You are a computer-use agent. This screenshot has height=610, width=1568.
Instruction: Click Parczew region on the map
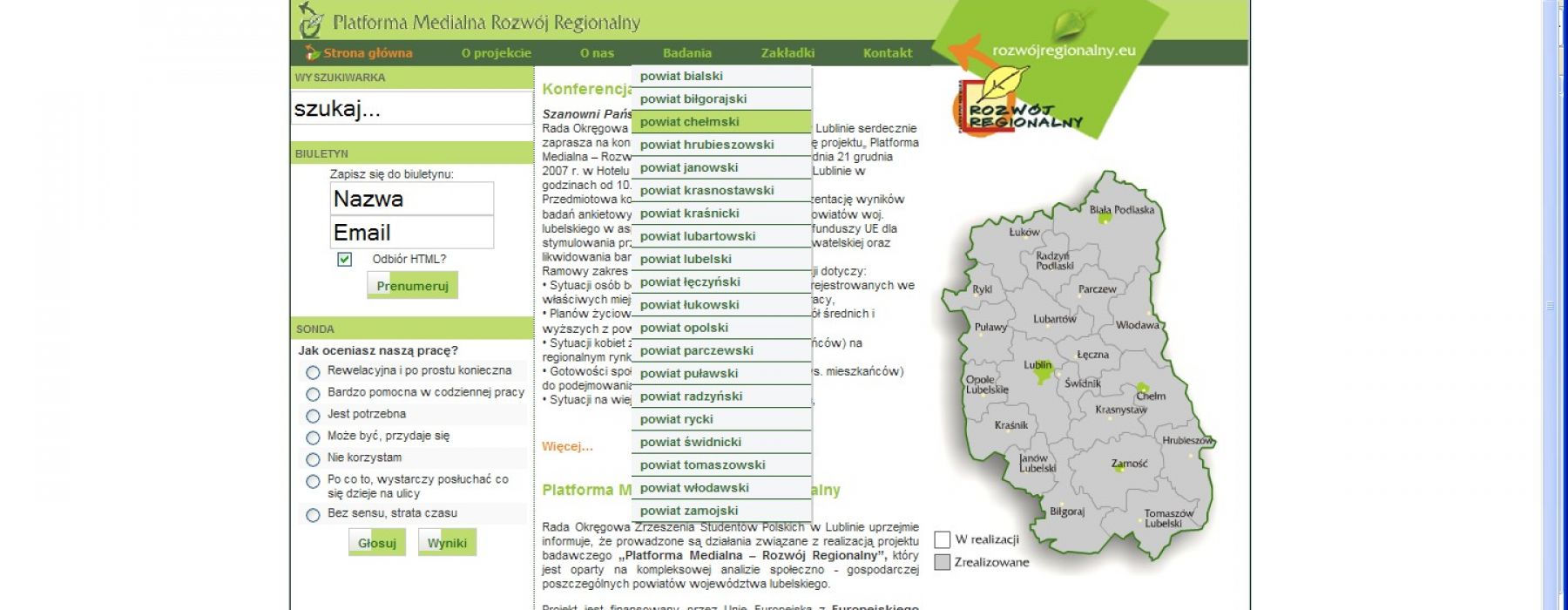[1097, 289]
